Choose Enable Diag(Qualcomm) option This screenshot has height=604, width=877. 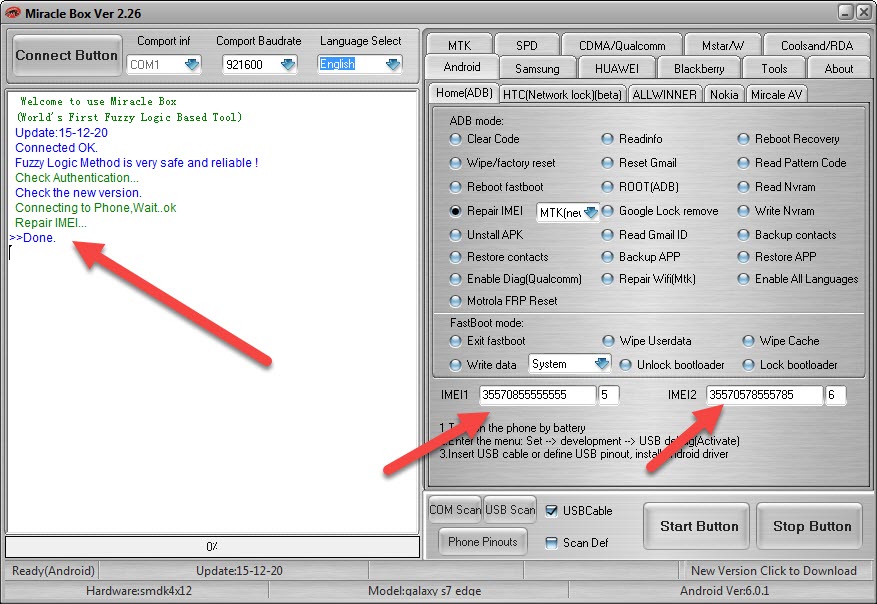tap(456, 279)
